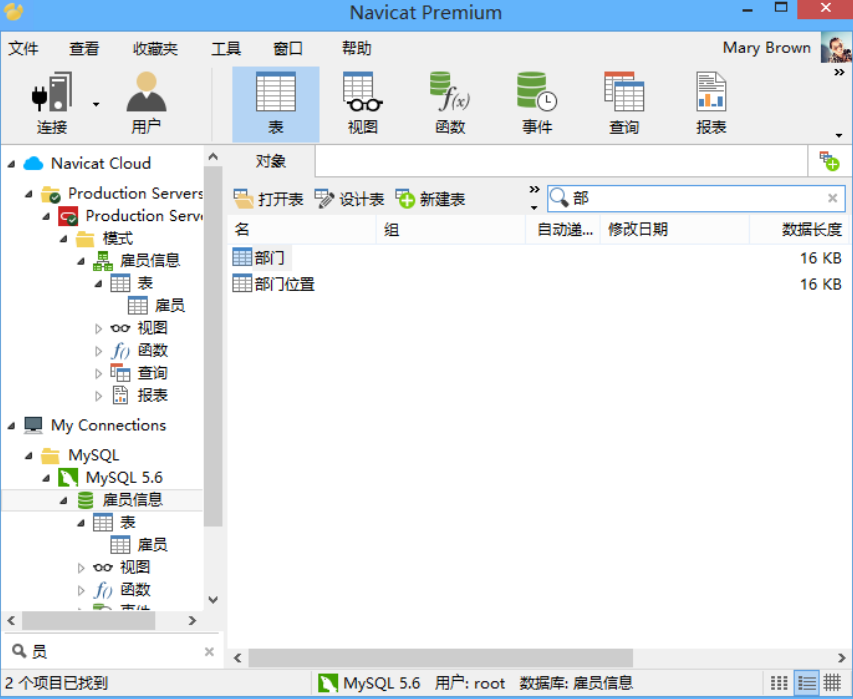
Task: Open the dropdown arrow next to 连接
Action: tap(96, 104)
